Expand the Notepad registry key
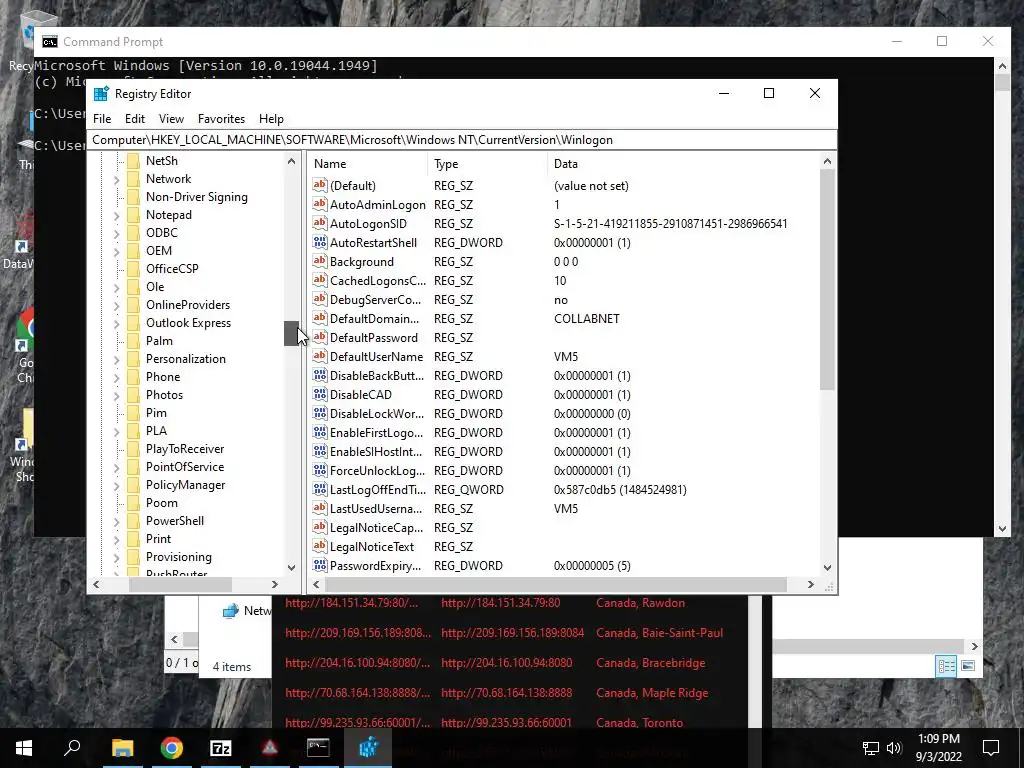Image resolution: width=1024 pixels, height=768 pixels. click(116, 215)
